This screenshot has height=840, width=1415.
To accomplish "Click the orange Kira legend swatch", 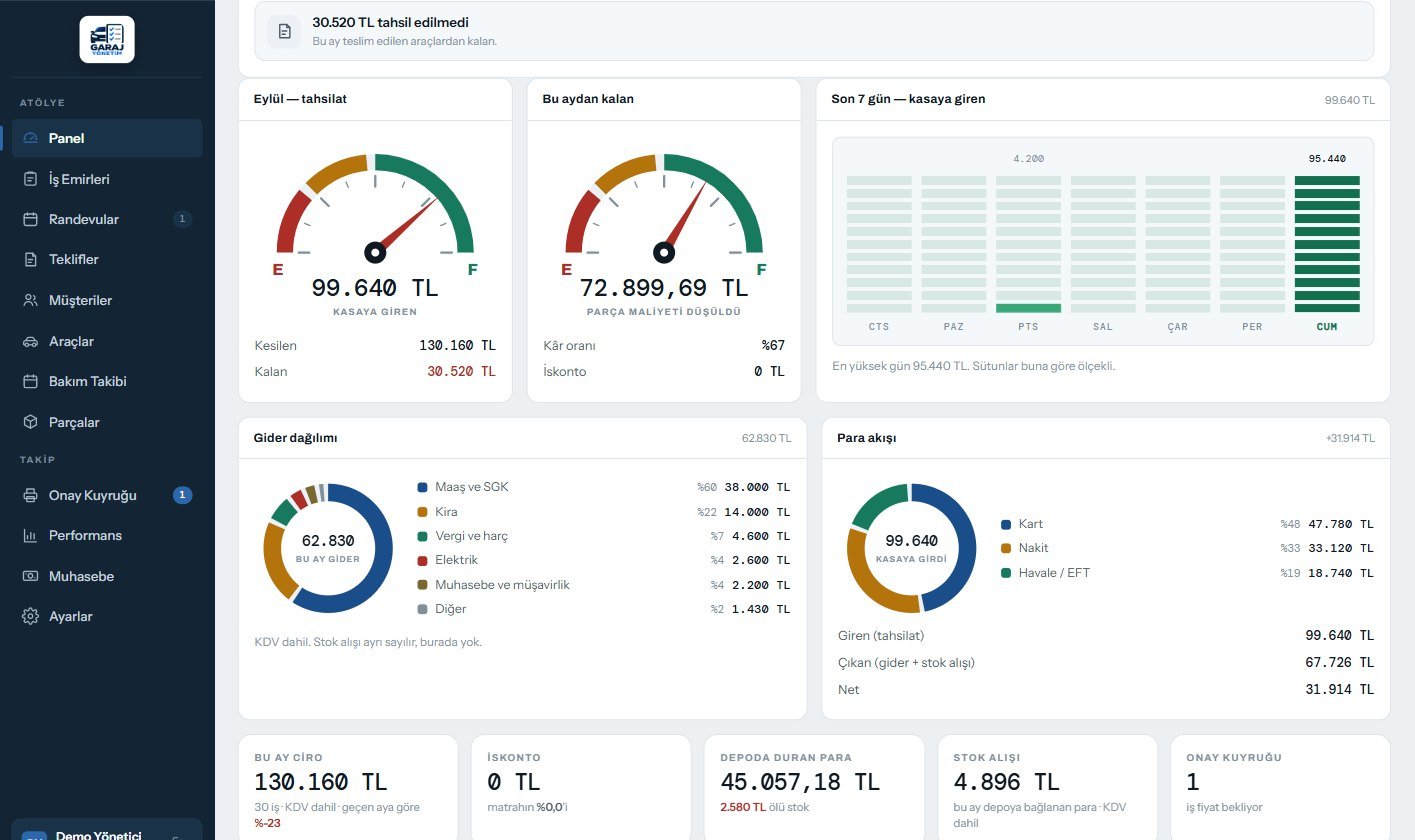I will pyautogui.click(x=422, y=512).
